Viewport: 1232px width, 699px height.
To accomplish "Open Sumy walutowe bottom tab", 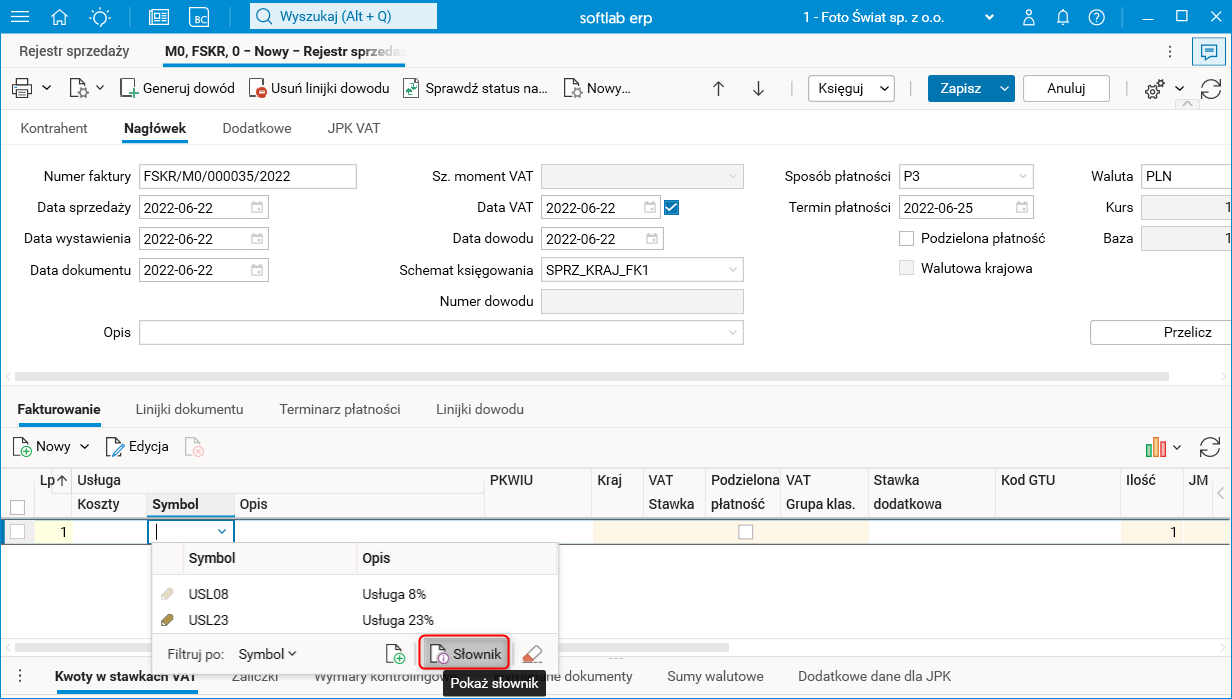I will 715,676.
